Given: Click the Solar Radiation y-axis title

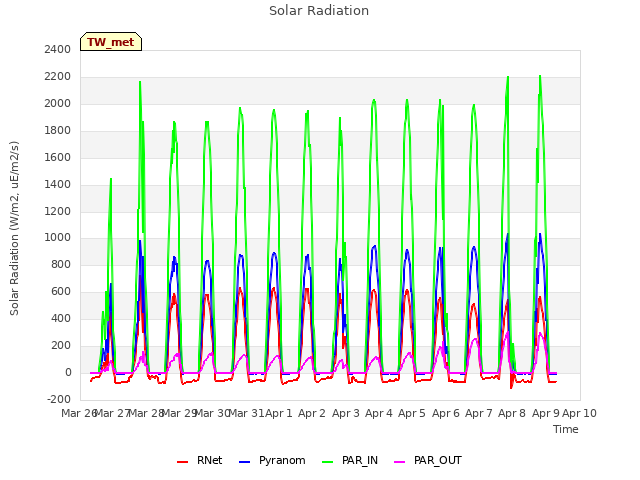Looking at the screenshot, I should tap(14, 228).
